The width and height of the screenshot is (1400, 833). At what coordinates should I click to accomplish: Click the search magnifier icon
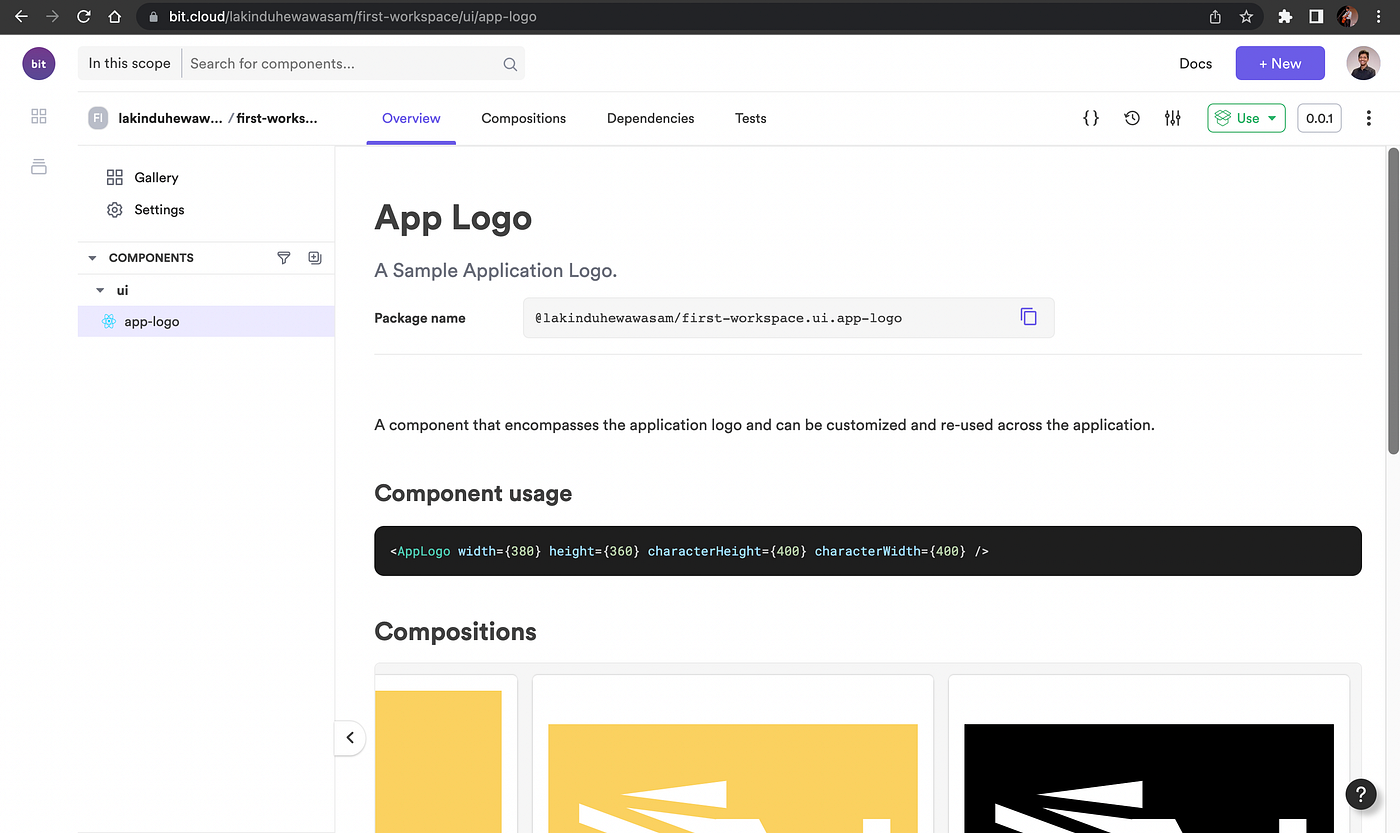[x=510, y=64]
